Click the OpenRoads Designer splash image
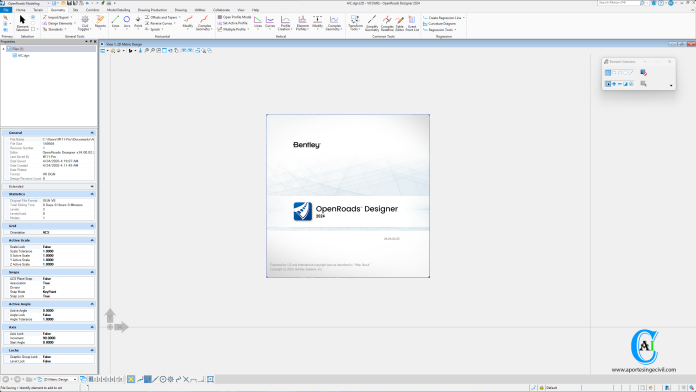Screen dimensions: 696x392 coord(348,196)
